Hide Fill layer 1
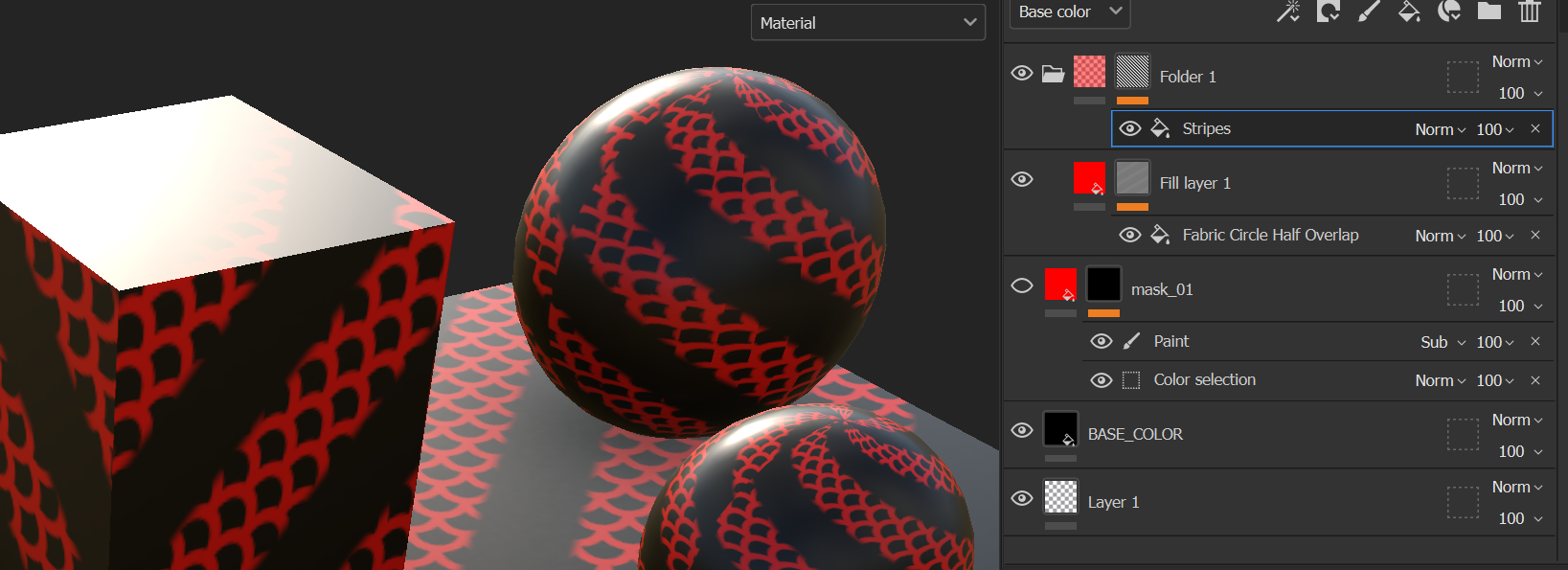Viewport: 1568px width, 570px height. 1022,179
